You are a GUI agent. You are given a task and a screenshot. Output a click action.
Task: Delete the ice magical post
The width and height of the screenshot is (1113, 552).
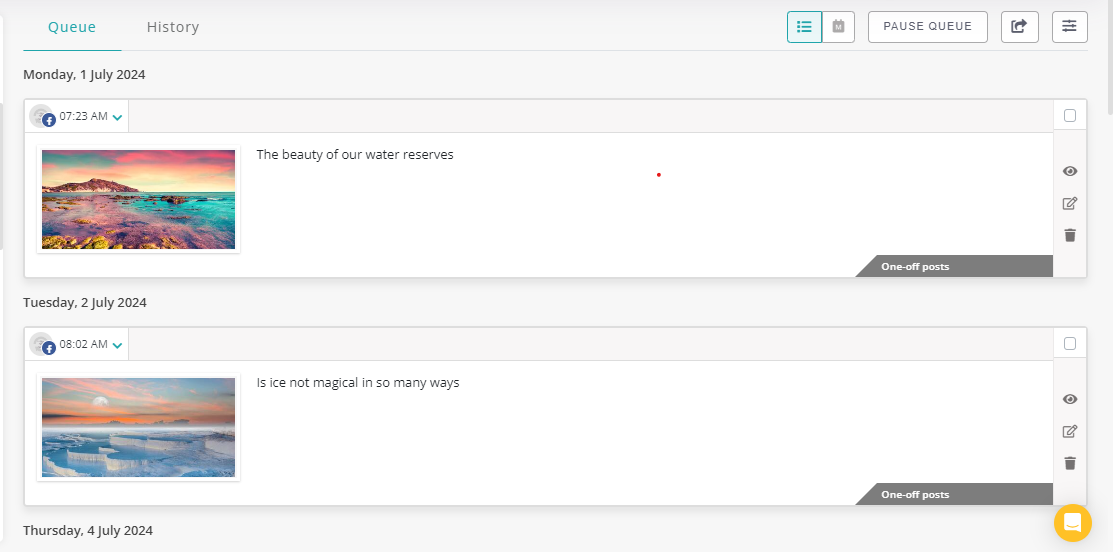pyautogui.click(x=1070, y=463)
